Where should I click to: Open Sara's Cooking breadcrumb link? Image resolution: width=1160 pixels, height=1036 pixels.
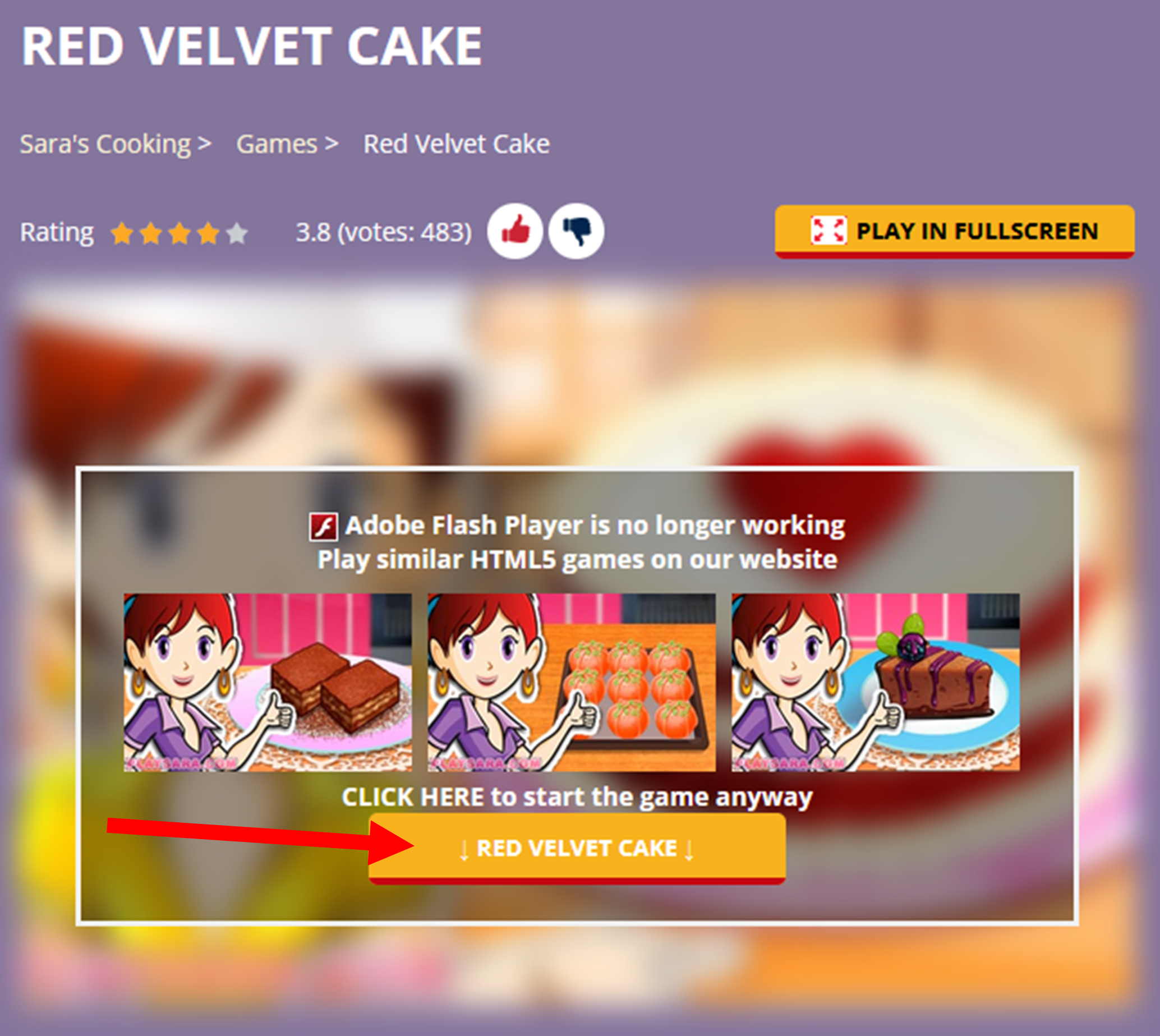105,144
